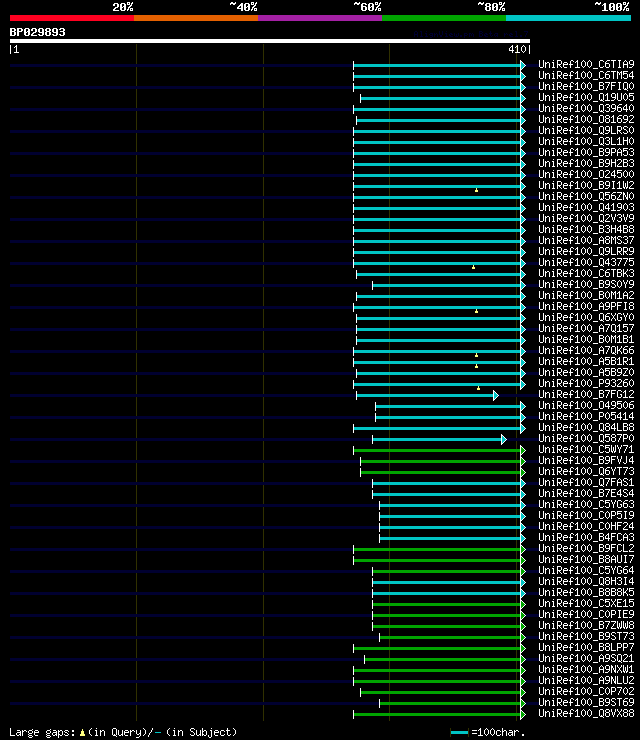Select the UniRef100_C5YG63 label
The image size is (640, 740).
(586, 505)
